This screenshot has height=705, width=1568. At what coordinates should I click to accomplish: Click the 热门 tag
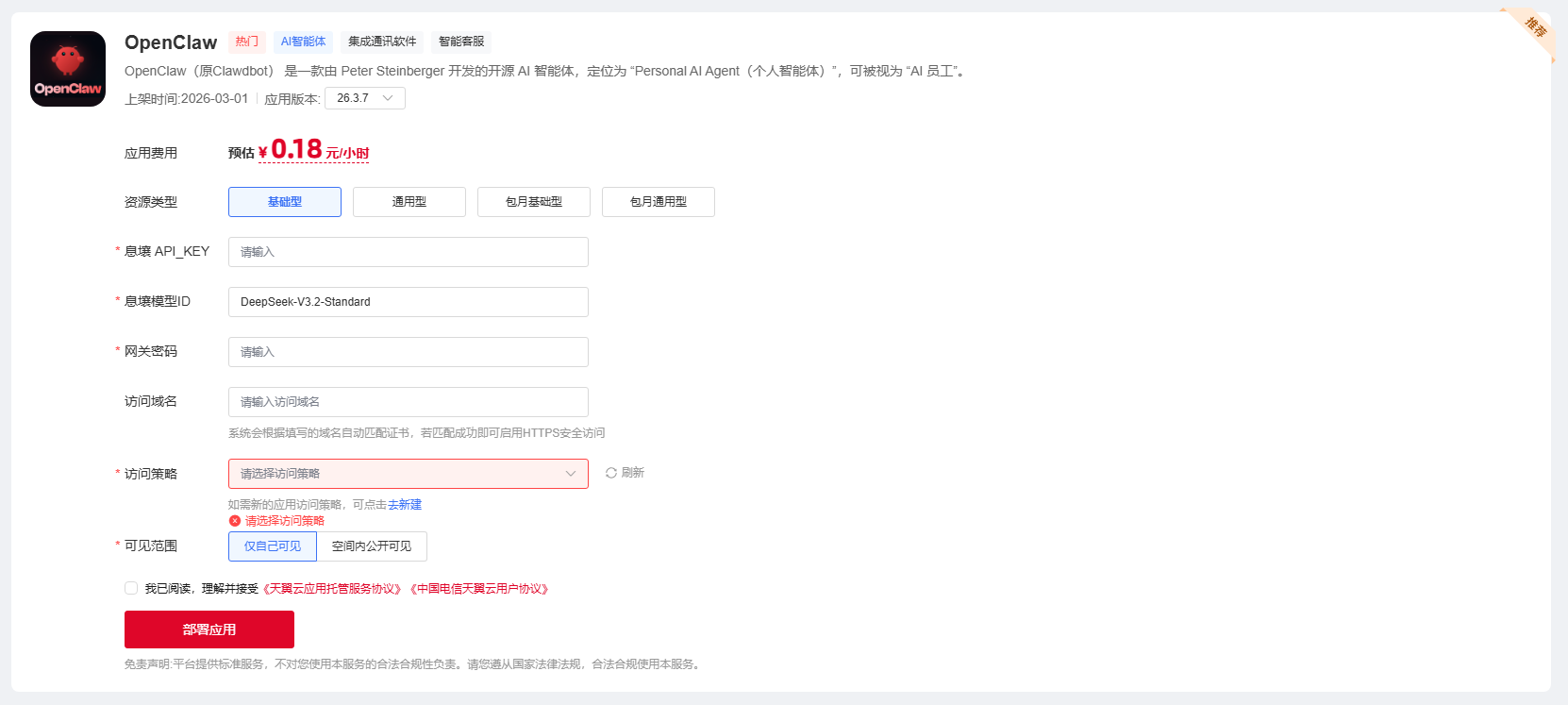247,42
